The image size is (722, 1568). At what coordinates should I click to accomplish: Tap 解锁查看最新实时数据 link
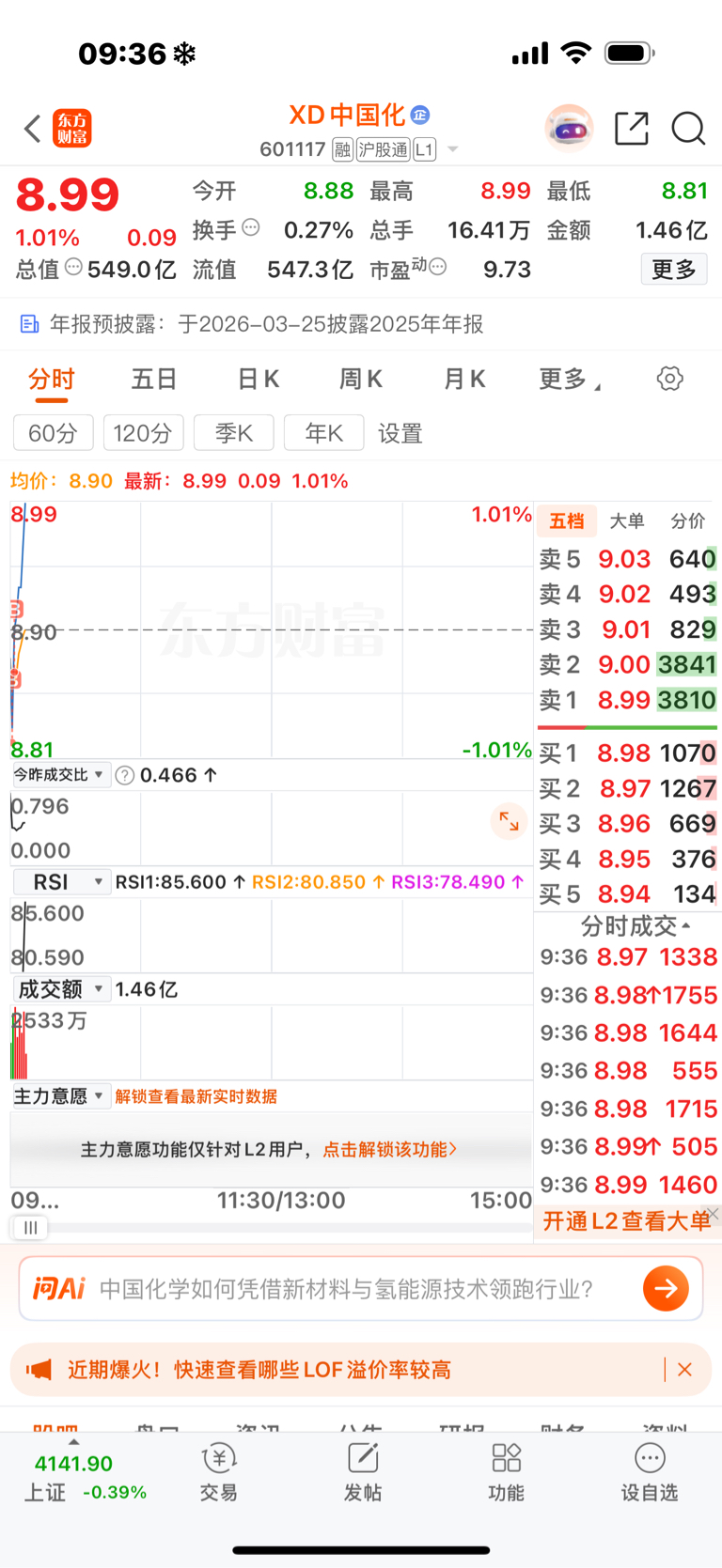[196, 1096]
